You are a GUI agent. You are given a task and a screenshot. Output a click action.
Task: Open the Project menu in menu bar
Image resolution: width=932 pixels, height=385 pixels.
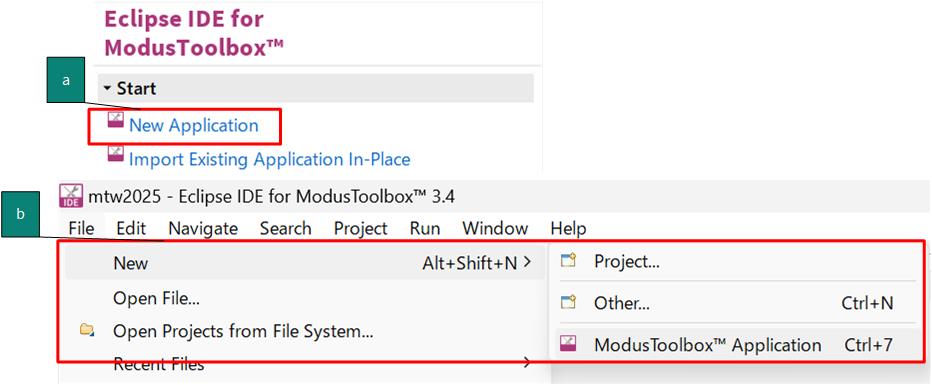tap(360, 228)
